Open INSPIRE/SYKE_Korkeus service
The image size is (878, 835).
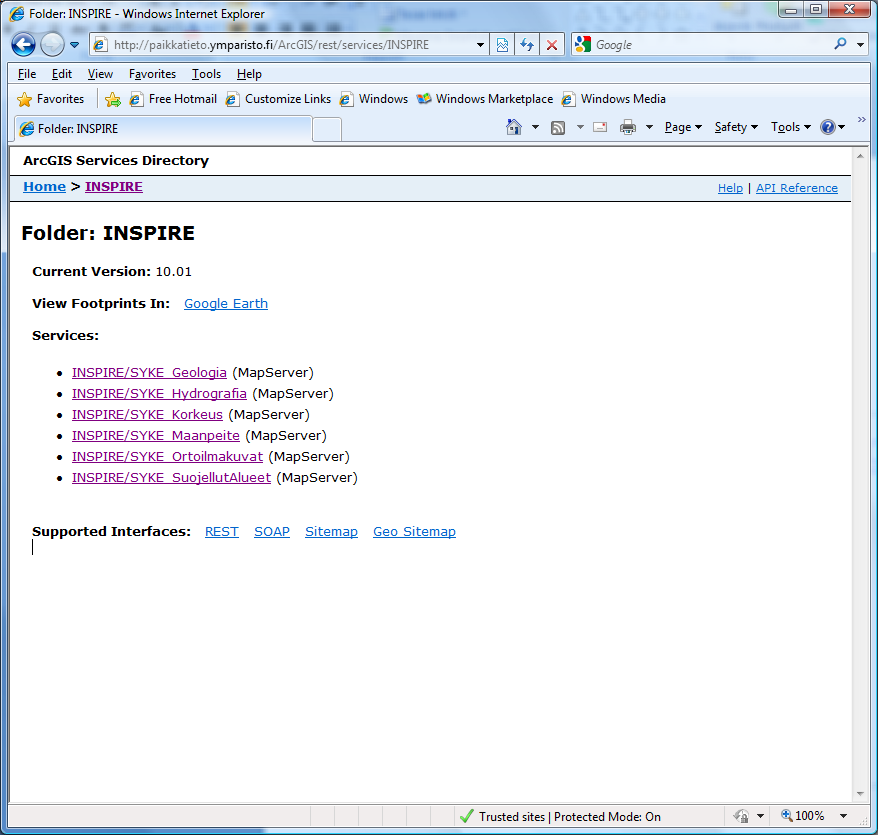tap(147, 414)
